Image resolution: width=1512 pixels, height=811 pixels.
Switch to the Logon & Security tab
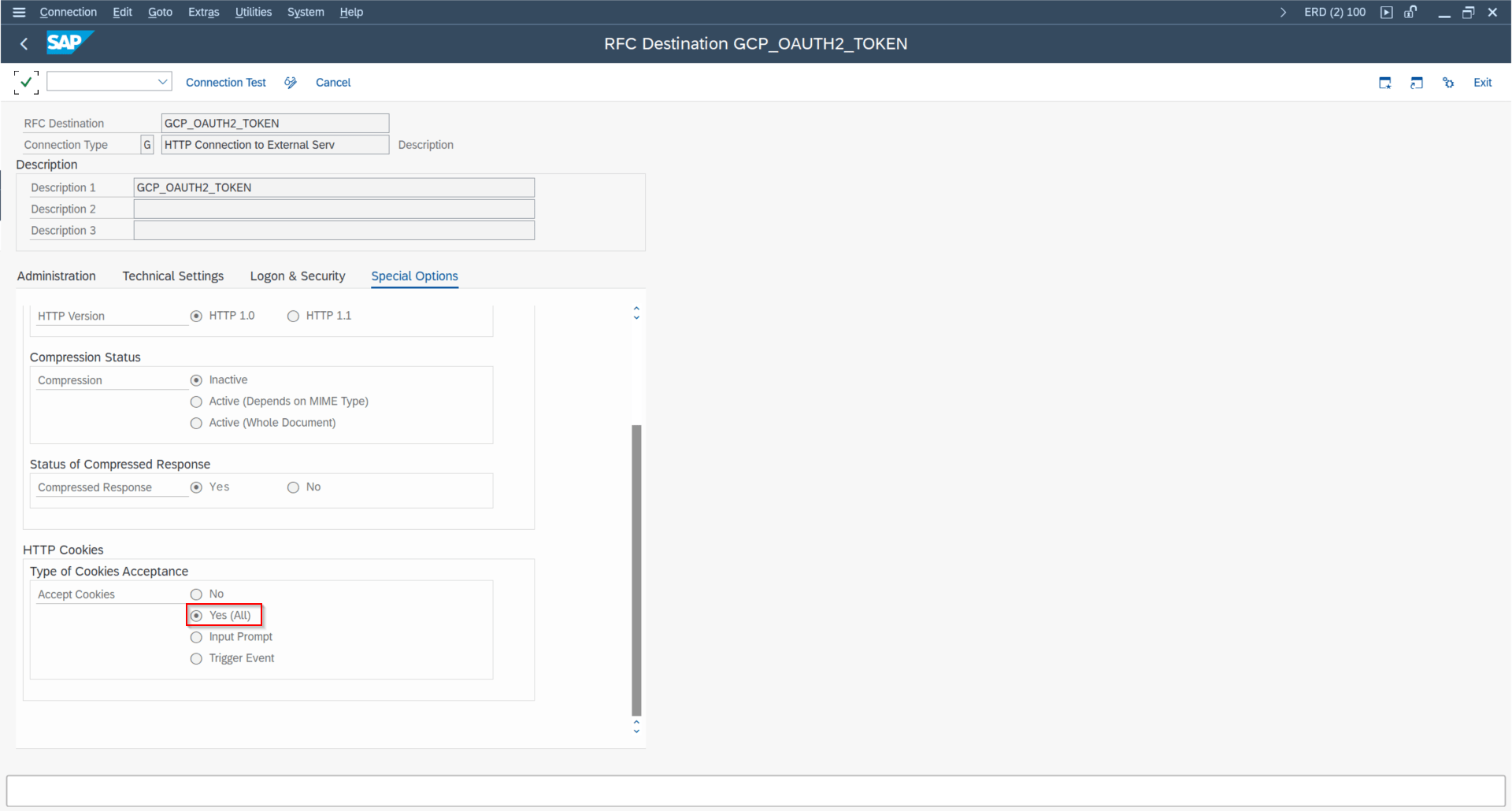click(298, 276)
